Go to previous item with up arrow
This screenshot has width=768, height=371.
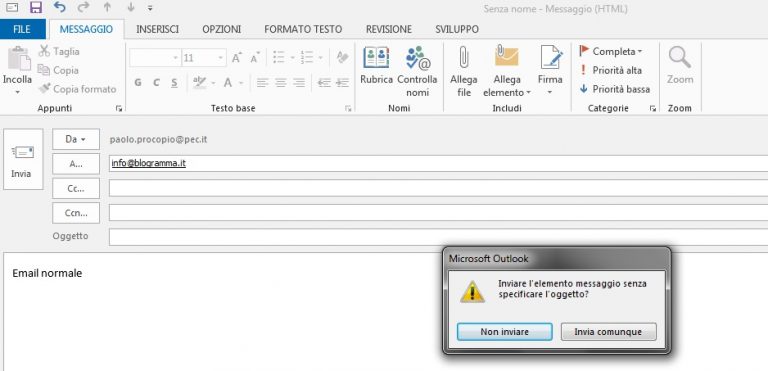[x=107, y=7]
